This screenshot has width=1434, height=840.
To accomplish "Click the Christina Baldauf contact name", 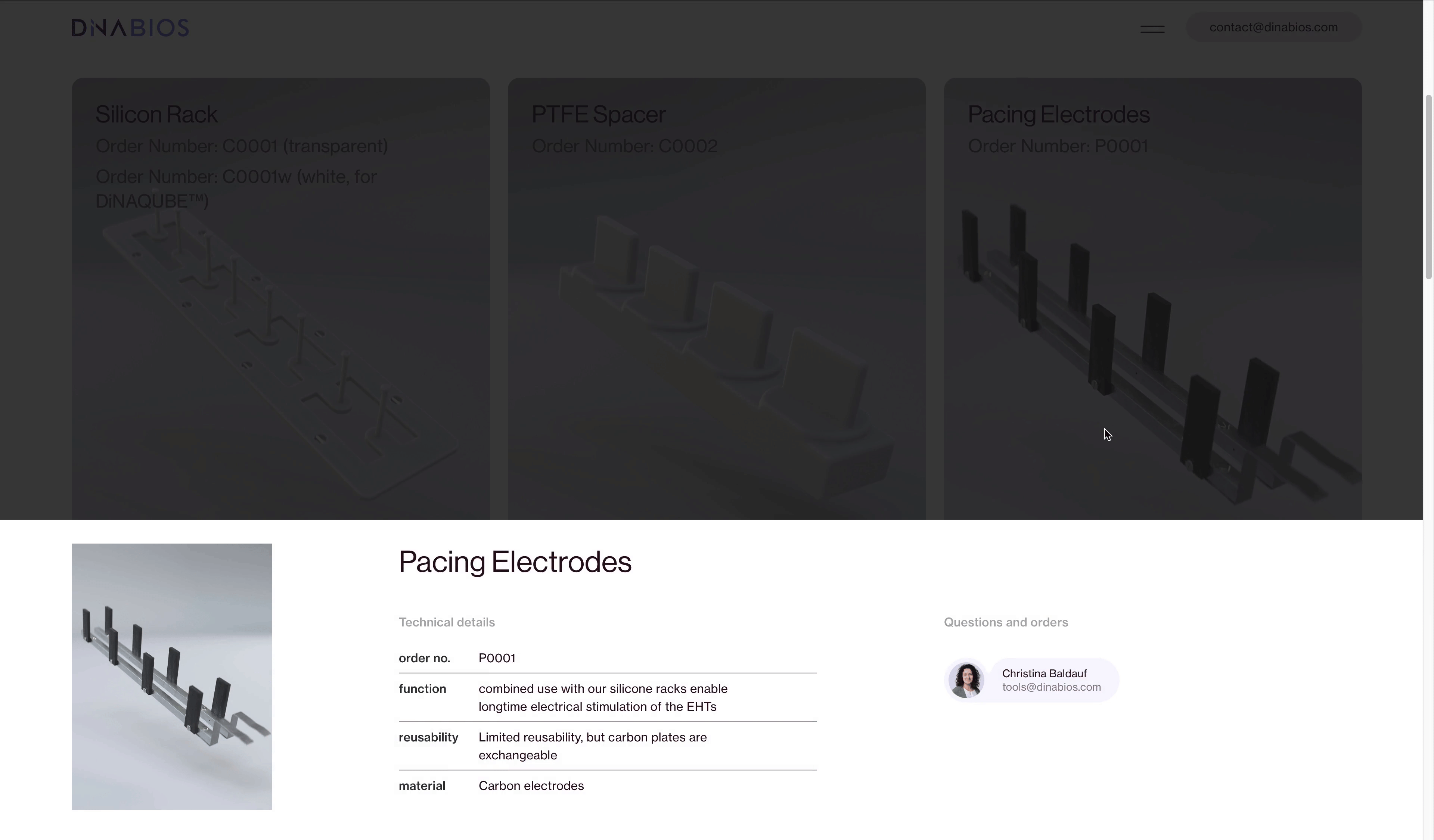I will [1044, 673].
